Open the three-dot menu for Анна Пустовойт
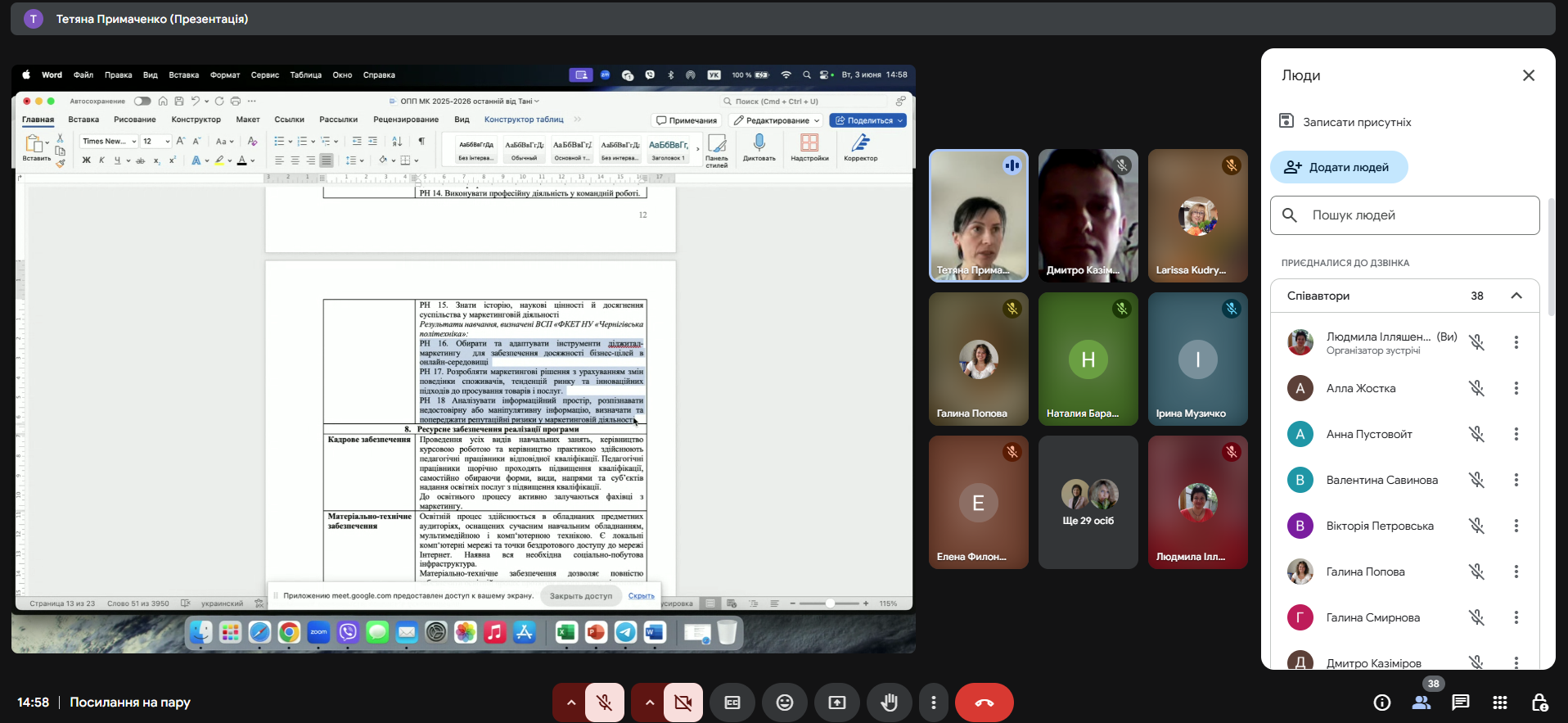The height and width of the screenshot is (723, 1568). click(x=1516, y=434)
